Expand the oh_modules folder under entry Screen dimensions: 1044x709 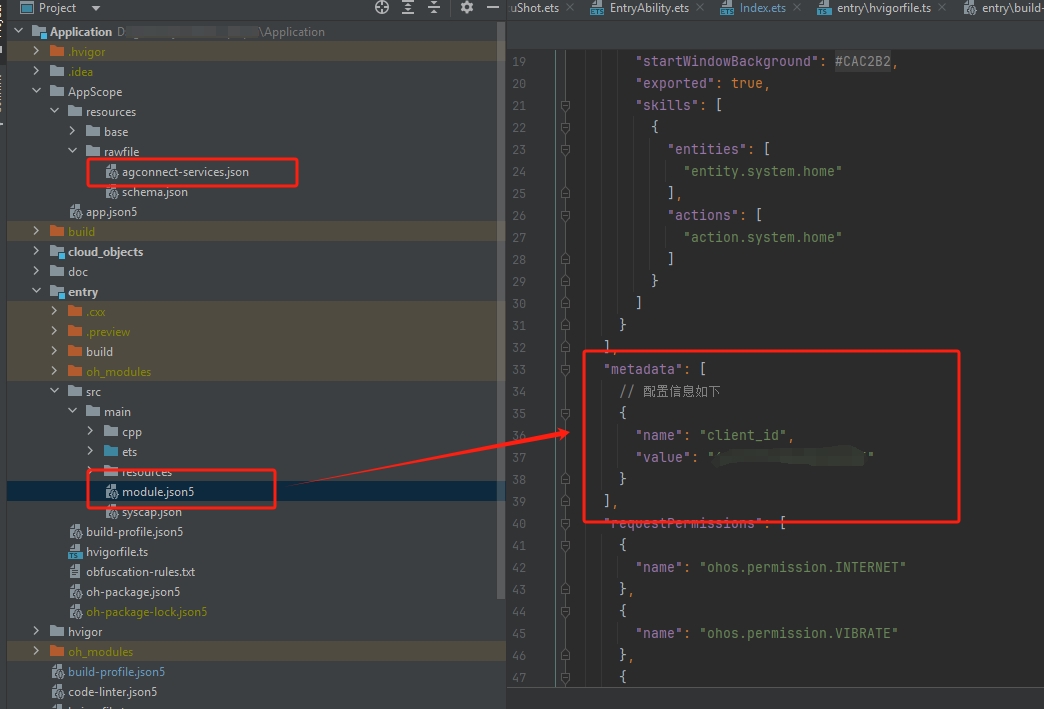pyautogui.click(x=55, y=371)
